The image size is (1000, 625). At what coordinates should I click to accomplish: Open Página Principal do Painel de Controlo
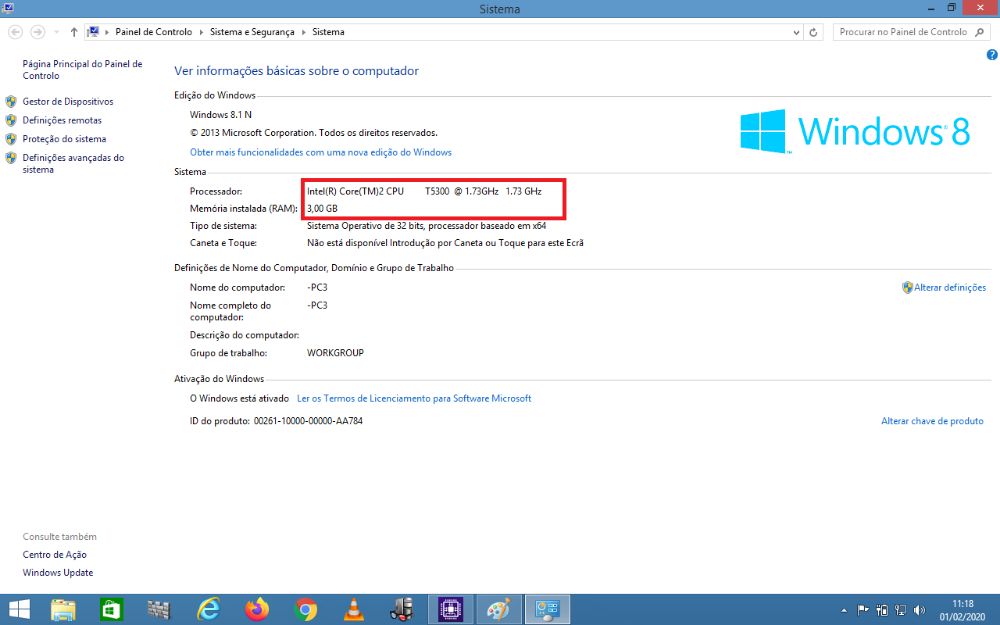coord(82,70)
